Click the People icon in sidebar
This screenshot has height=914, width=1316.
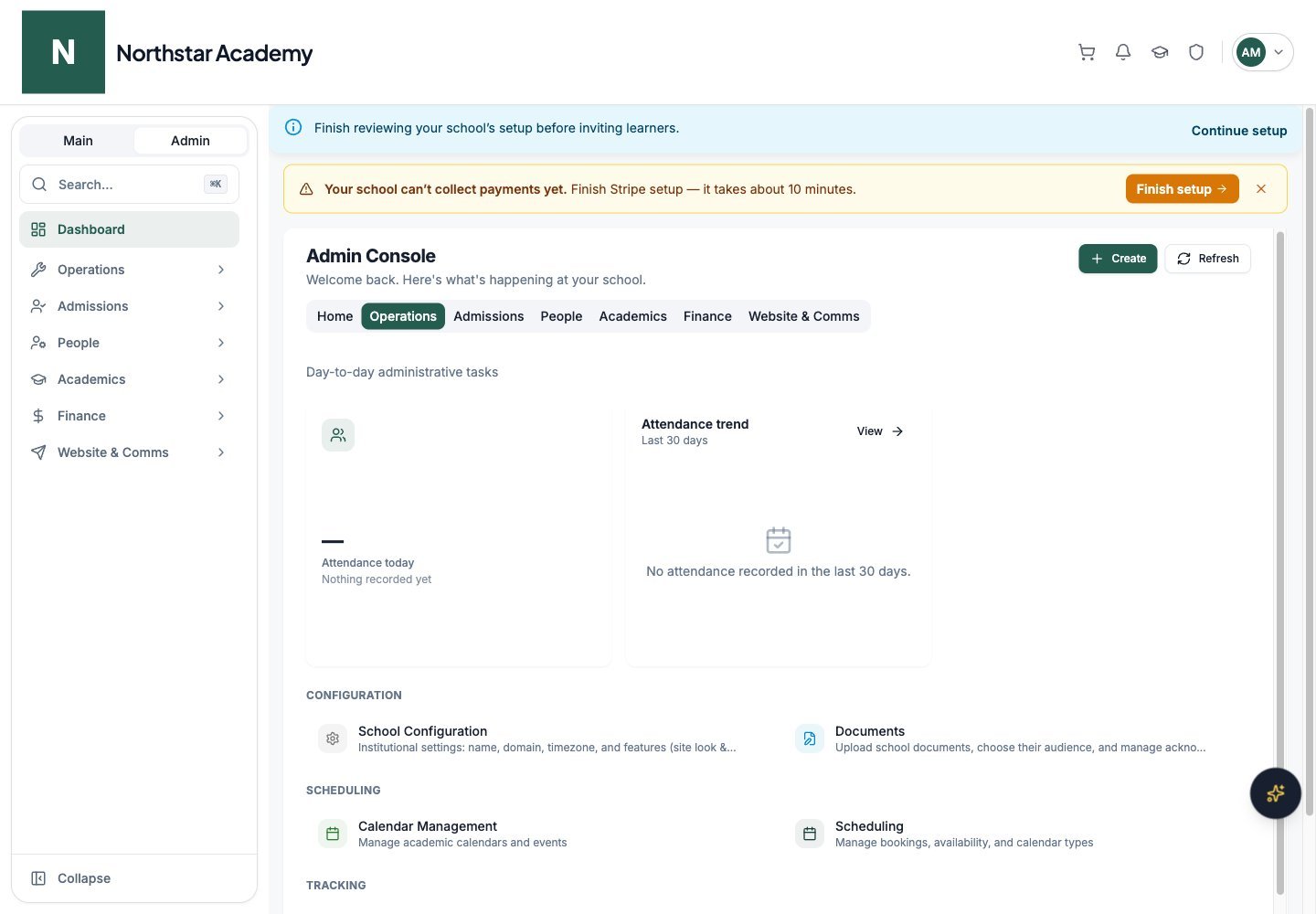38,343
